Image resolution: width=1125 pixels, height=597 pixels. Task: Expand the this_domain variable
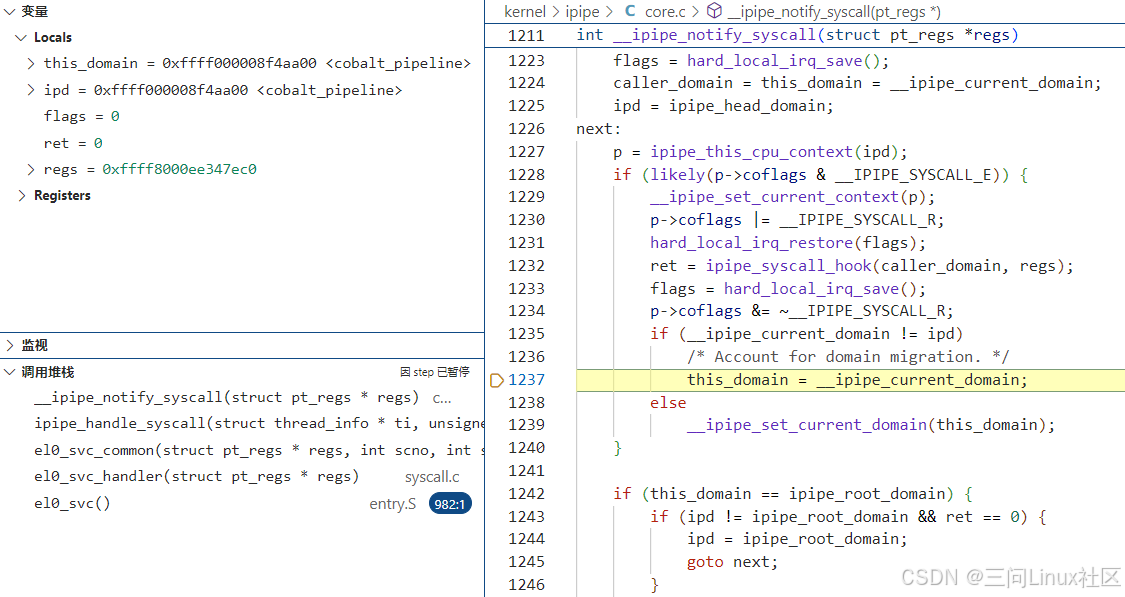pos(30,64)
